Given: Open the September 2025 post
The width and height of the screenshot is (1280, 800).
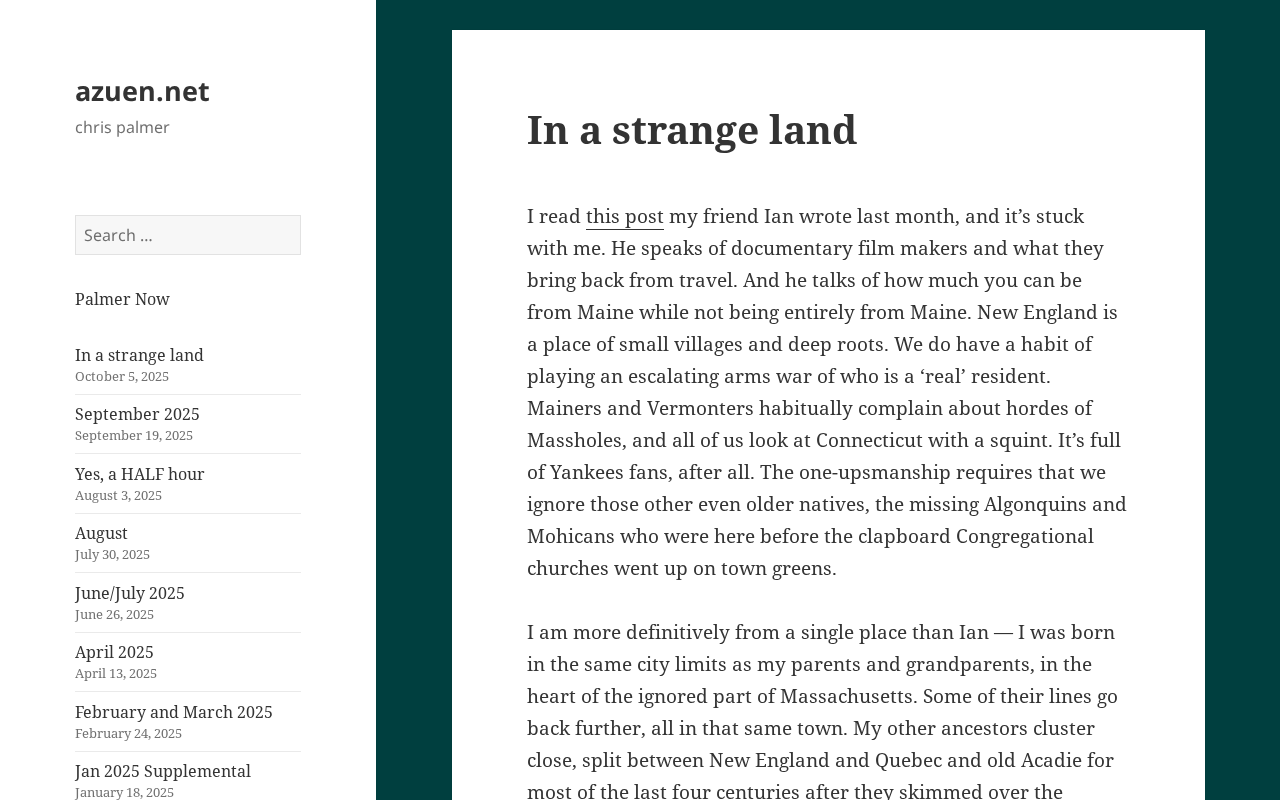Looking at the screenshot, I should 137,414.
